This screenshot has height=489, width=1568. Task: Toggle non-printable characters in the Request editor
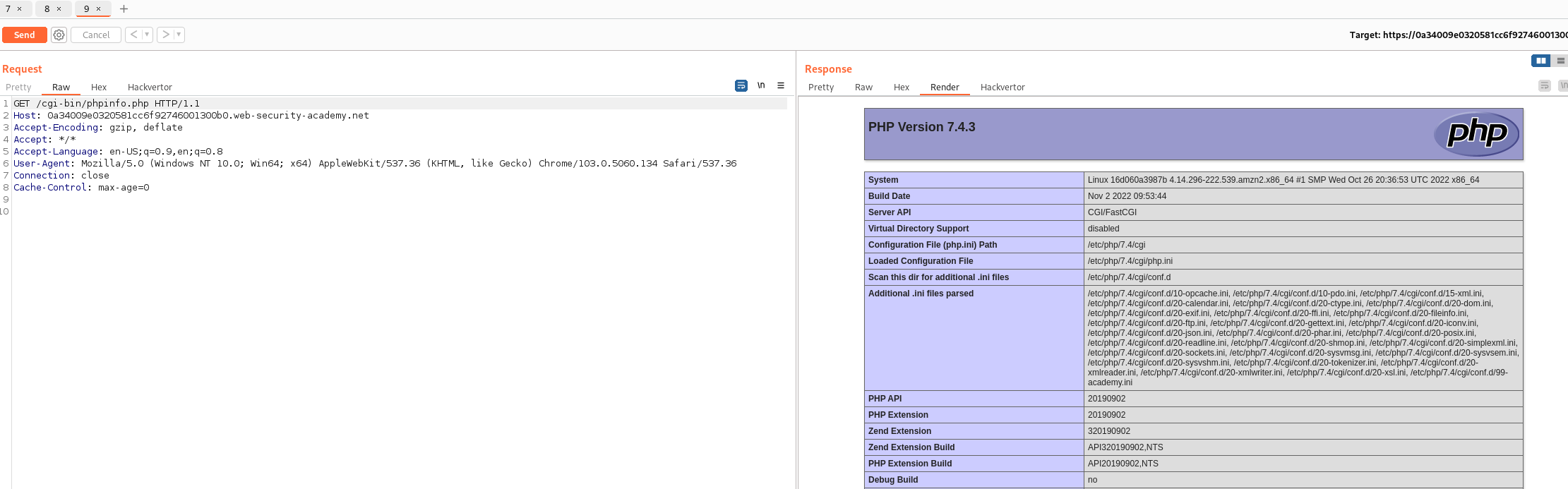[761, 85]
